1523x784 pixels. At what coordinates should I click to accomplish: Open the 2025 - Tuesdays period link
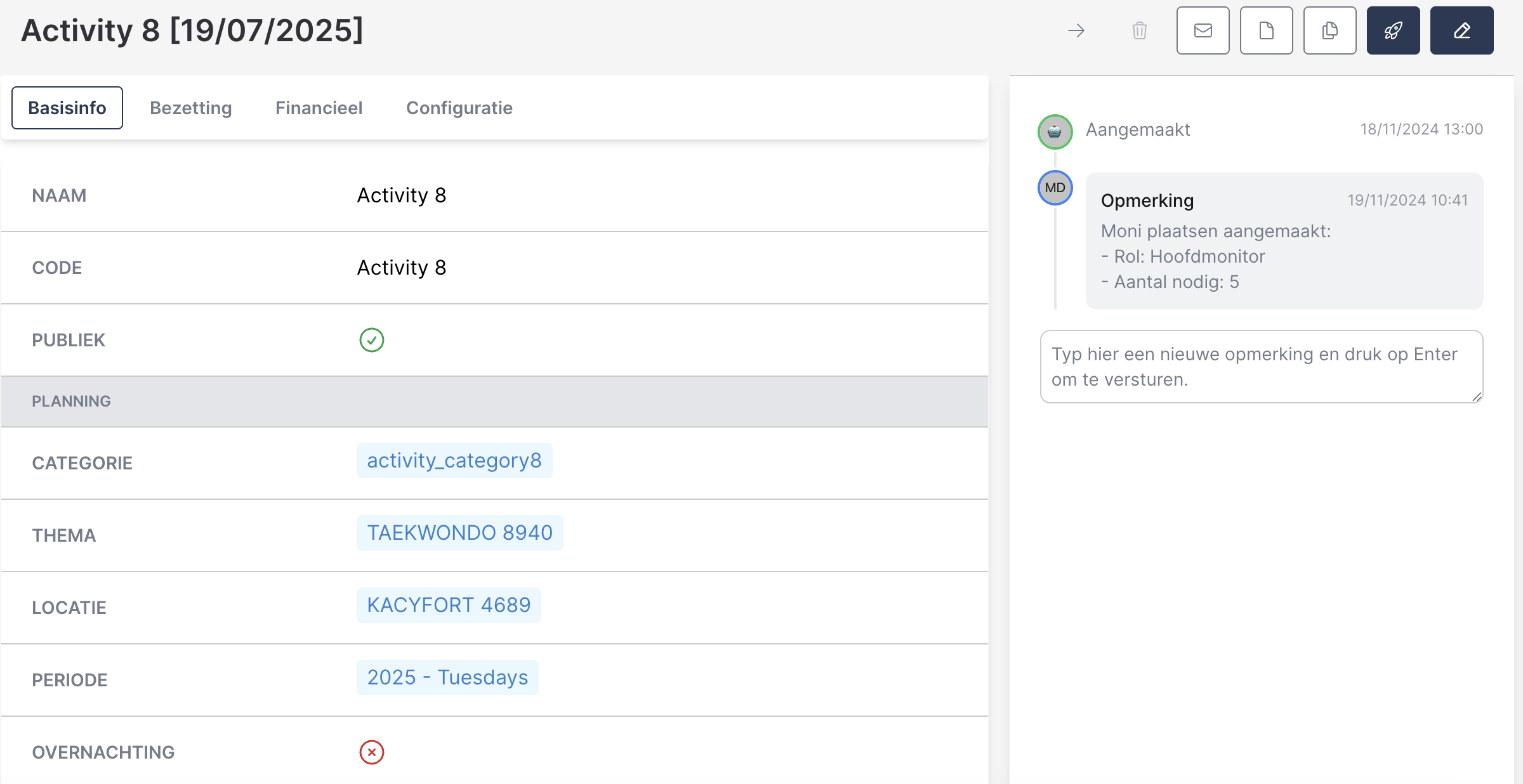pos(447,677)
